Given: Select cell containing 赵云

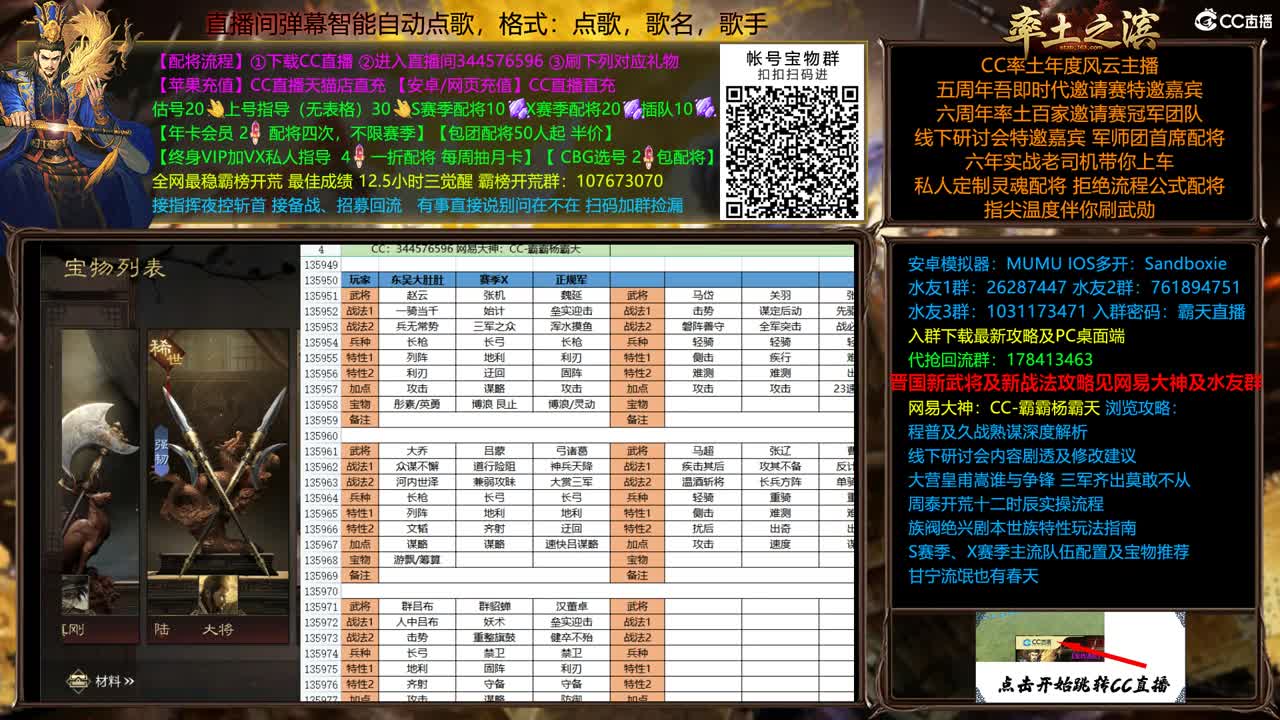Looking at the screenshot, I should [x=416, y=296].
